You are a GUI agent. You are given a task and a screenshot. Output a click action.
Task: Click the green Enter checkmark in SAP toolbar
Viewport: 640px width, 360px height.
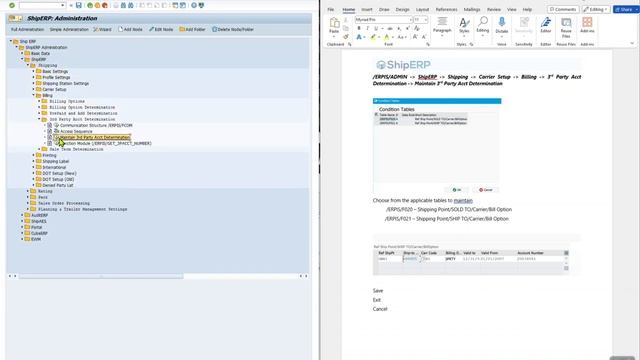tap(12, 5)
